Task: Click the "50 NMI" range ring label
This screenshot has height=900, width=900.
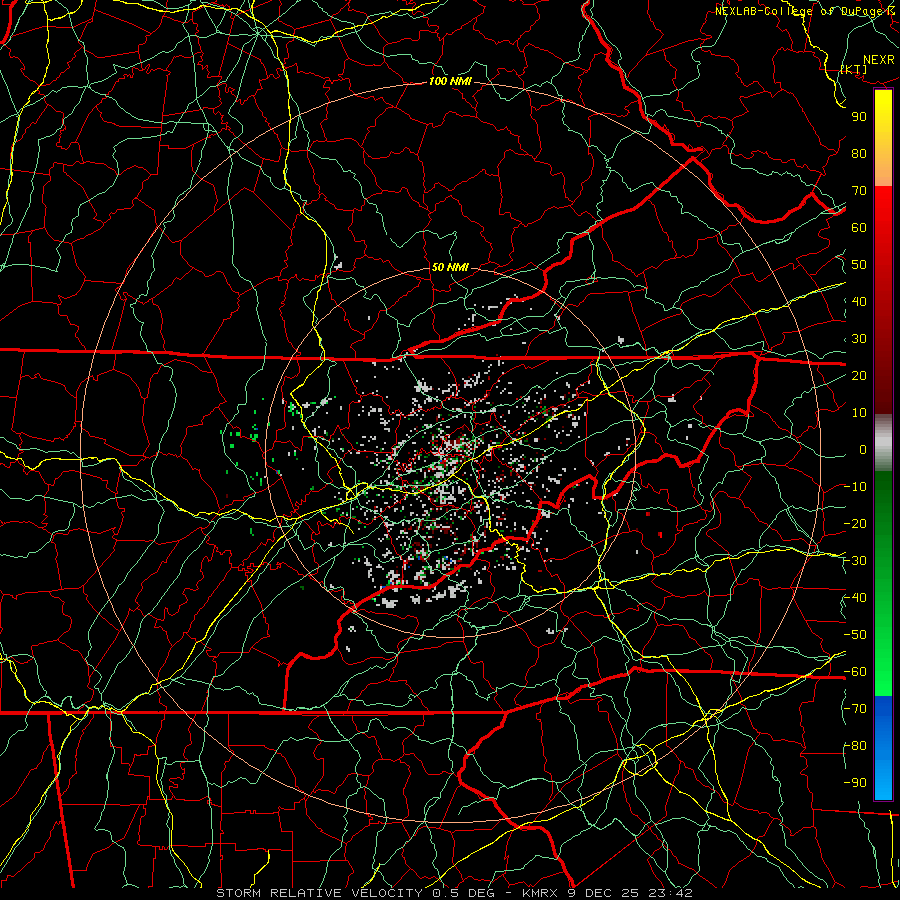Action: pyautogui.click(x=449, y=267)
